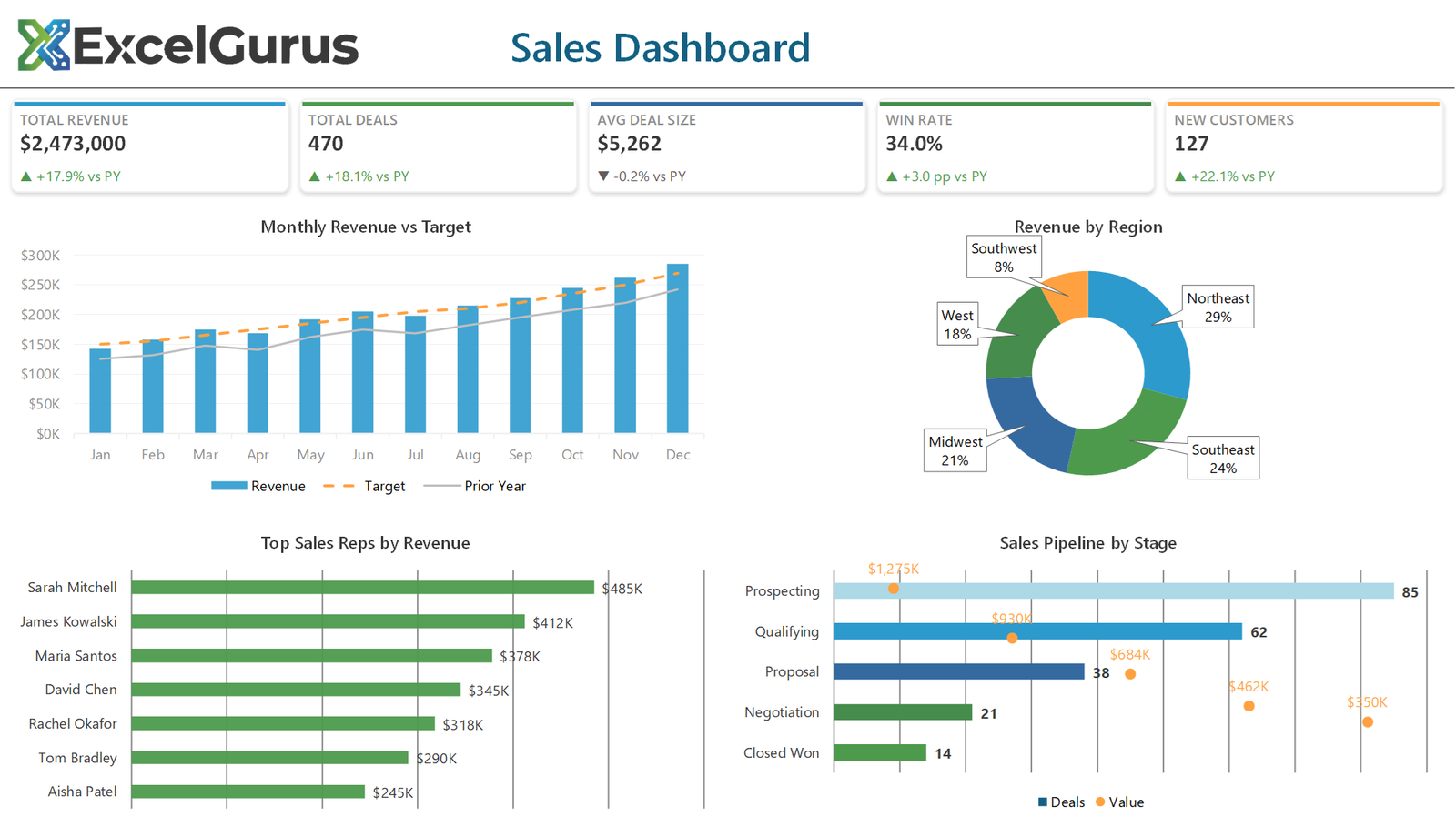Viewport: 1456px width, 837px height.
Task: Select the Monthly Revenue vs Target chart title
Action: coord(365,227)
